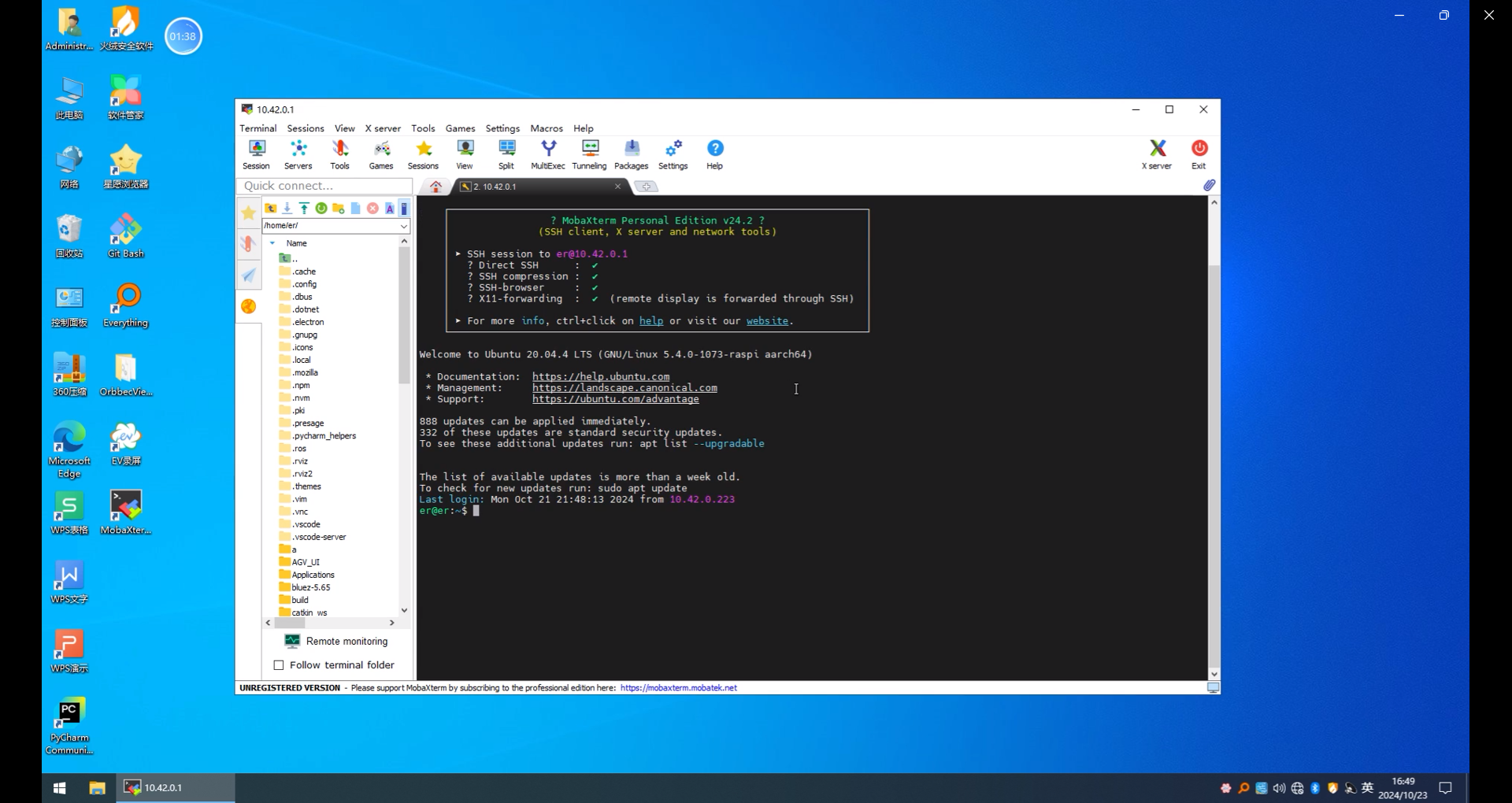Viewport: 1512px width, 803px height.
Task: Open the Tools toolbar icon
Action: [x=339, y=154]
